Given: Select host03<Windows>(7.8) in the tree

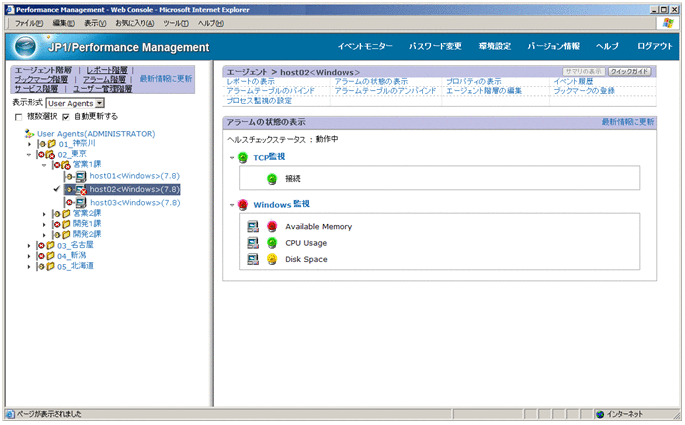Looking at the screenshot, I should (x=135, y=203).
